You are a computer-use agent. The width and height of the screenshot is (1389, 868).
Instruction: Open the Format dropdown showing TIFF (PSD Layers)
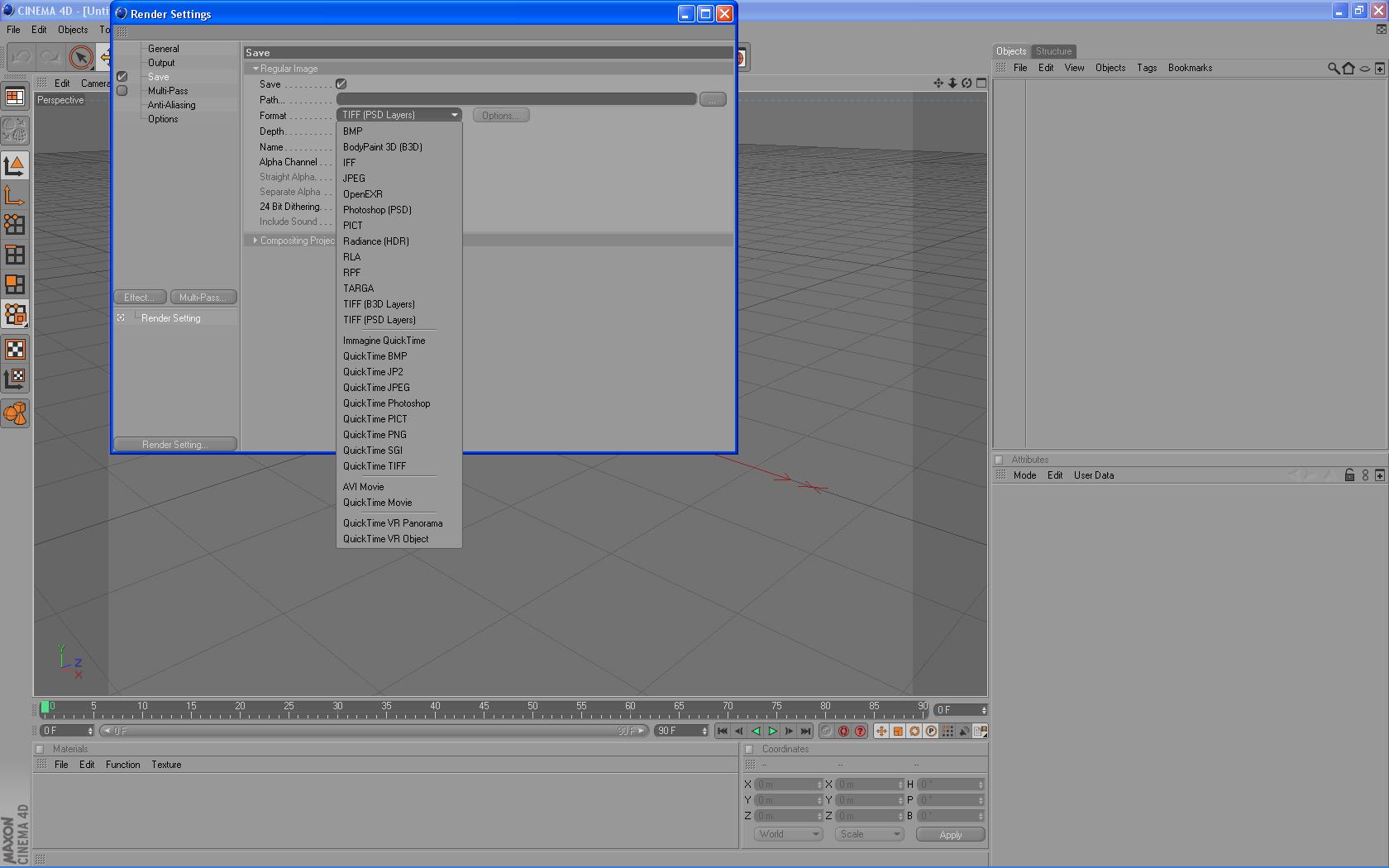399,115
